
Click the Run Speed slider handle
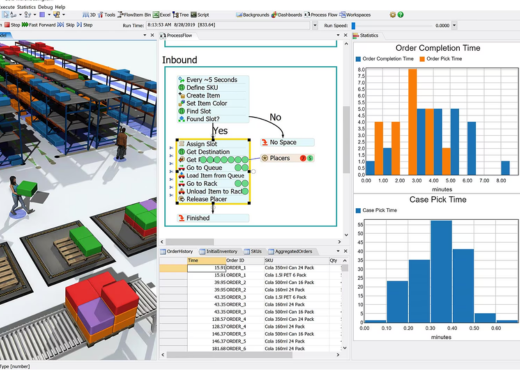pyautogui.click(x=354, y=25)
